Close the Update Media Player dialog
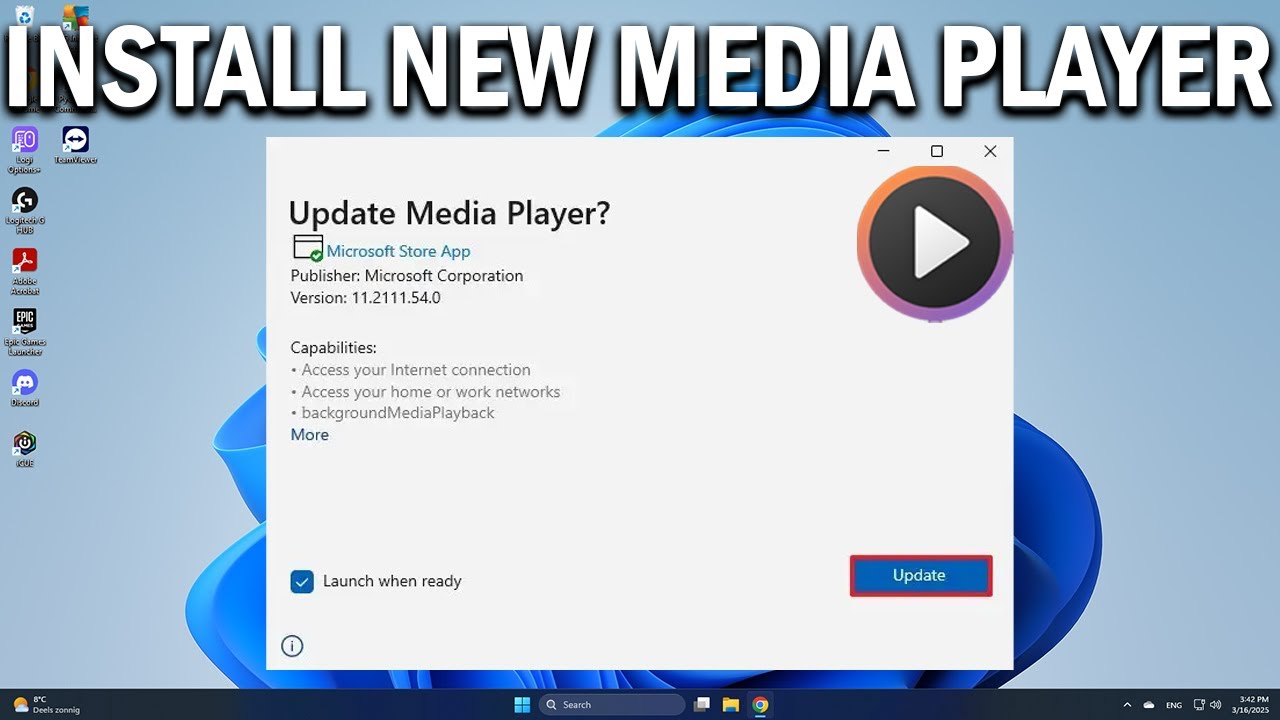1280x720 pixels. pyautogui.click(x=990, y=151)
